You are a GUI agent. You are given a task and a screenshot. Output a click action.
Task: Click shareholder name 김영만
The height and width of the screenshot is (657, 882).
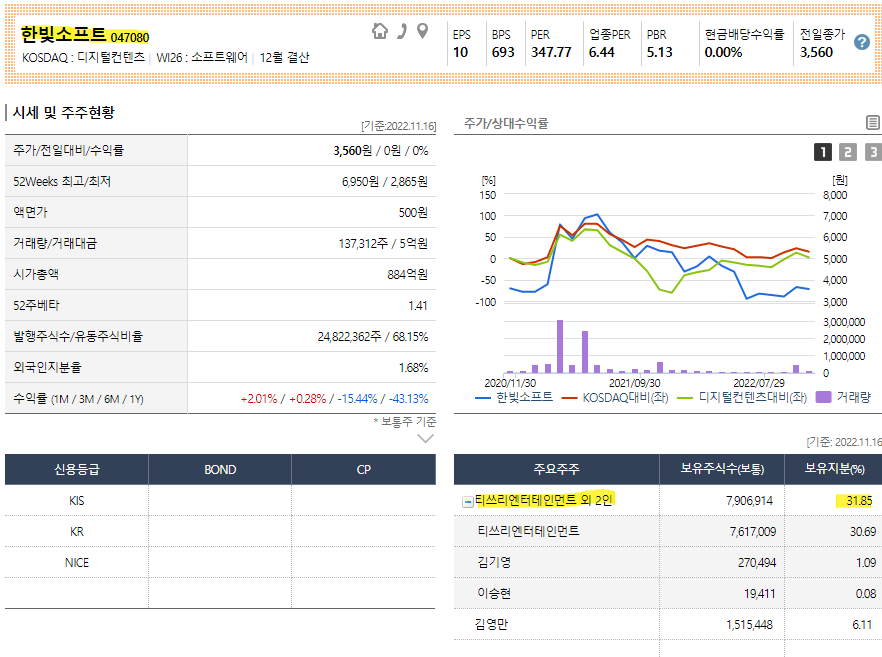pos(491,624)
